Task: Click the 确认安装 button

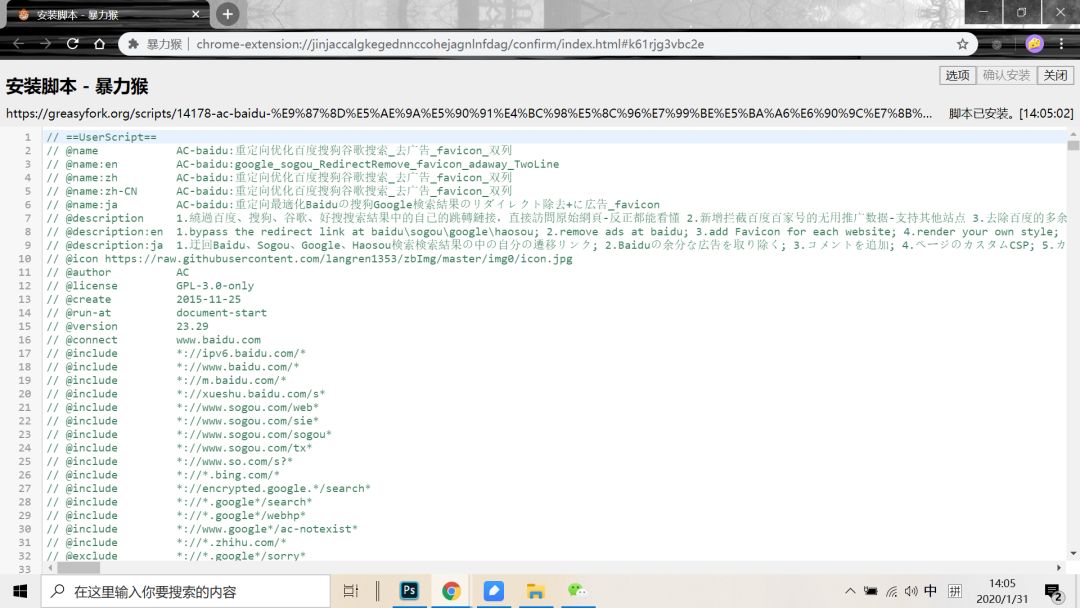Action: click(x=1006, y=75)
